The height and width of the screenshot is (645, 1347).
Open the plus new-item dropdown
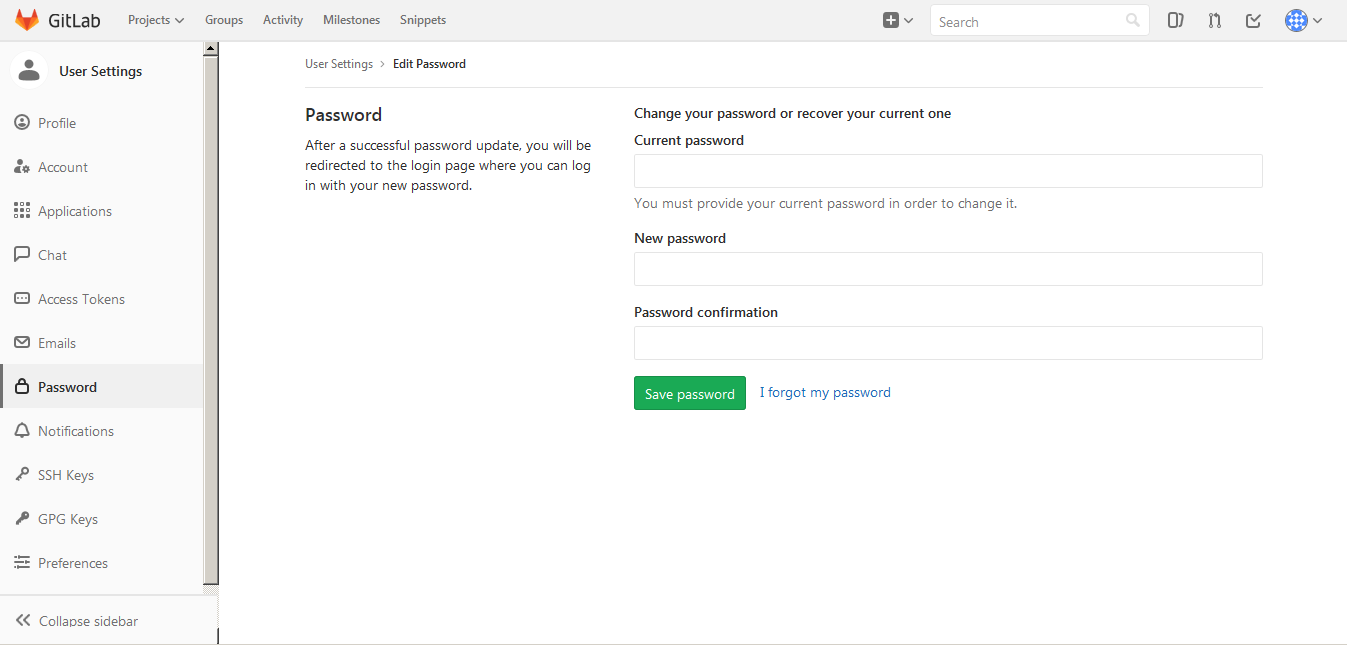click(x=898, y=20)
